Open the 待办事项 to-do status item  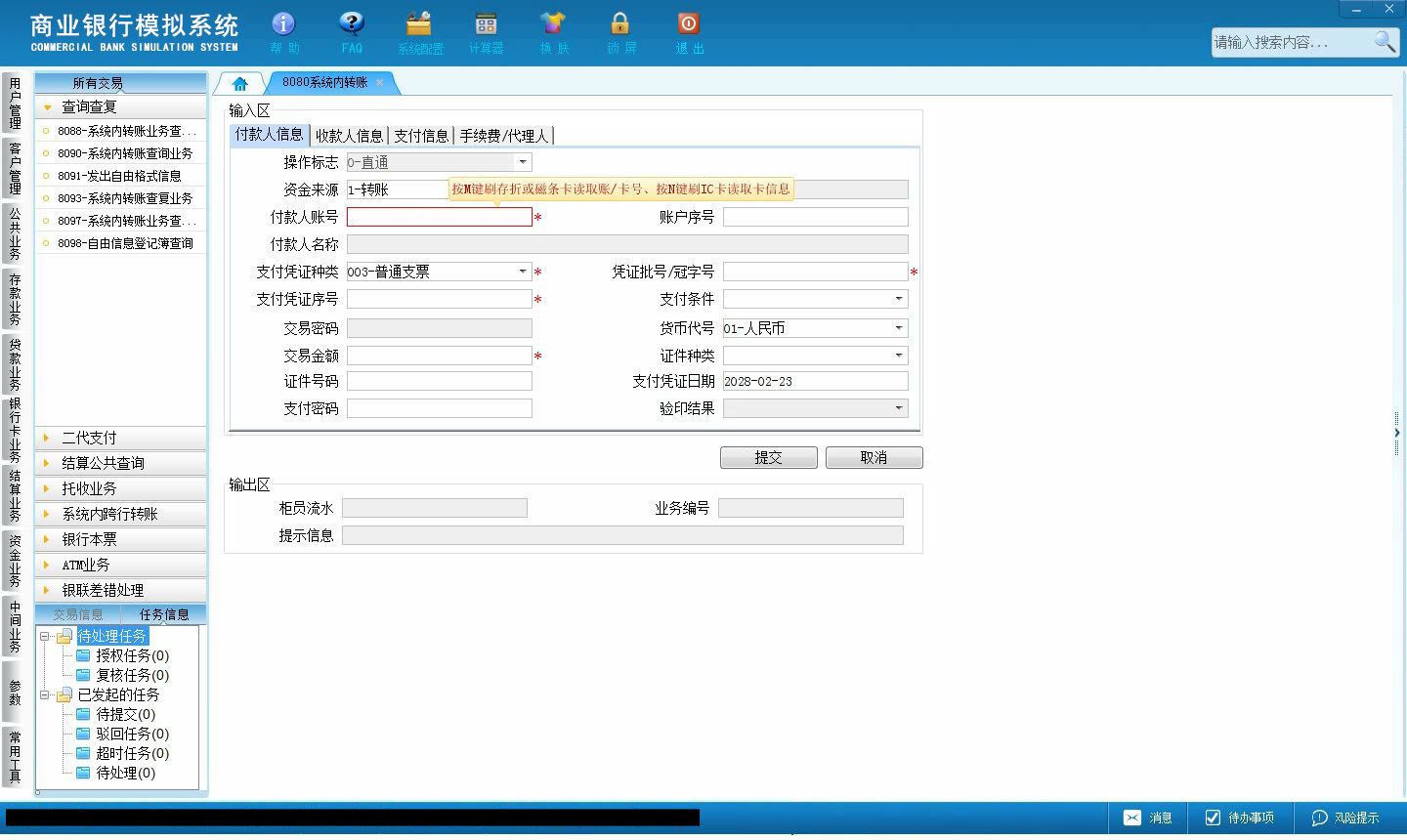pos(1240,819)
